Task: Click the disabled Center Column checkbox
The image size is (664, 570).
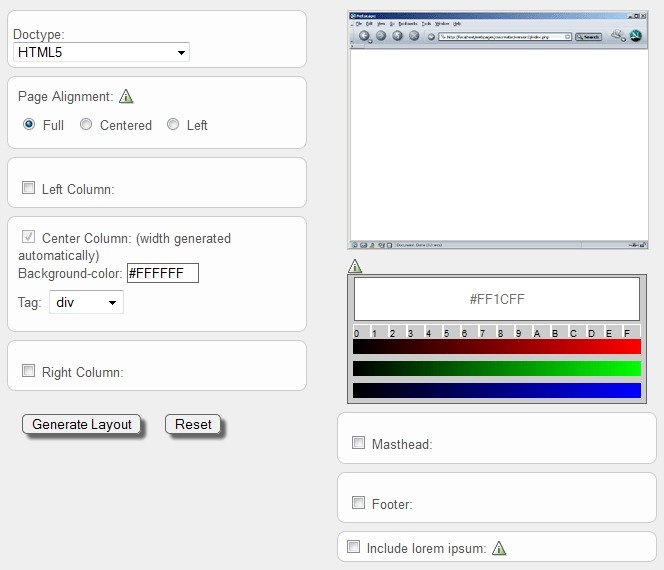Action: tap(28, 236)
